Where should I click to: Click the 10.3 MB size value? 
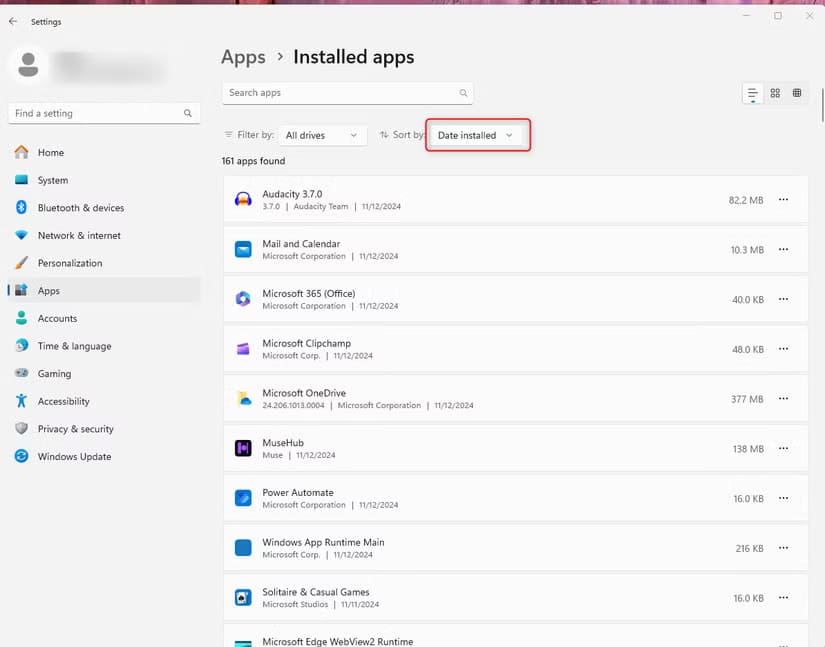747,250
